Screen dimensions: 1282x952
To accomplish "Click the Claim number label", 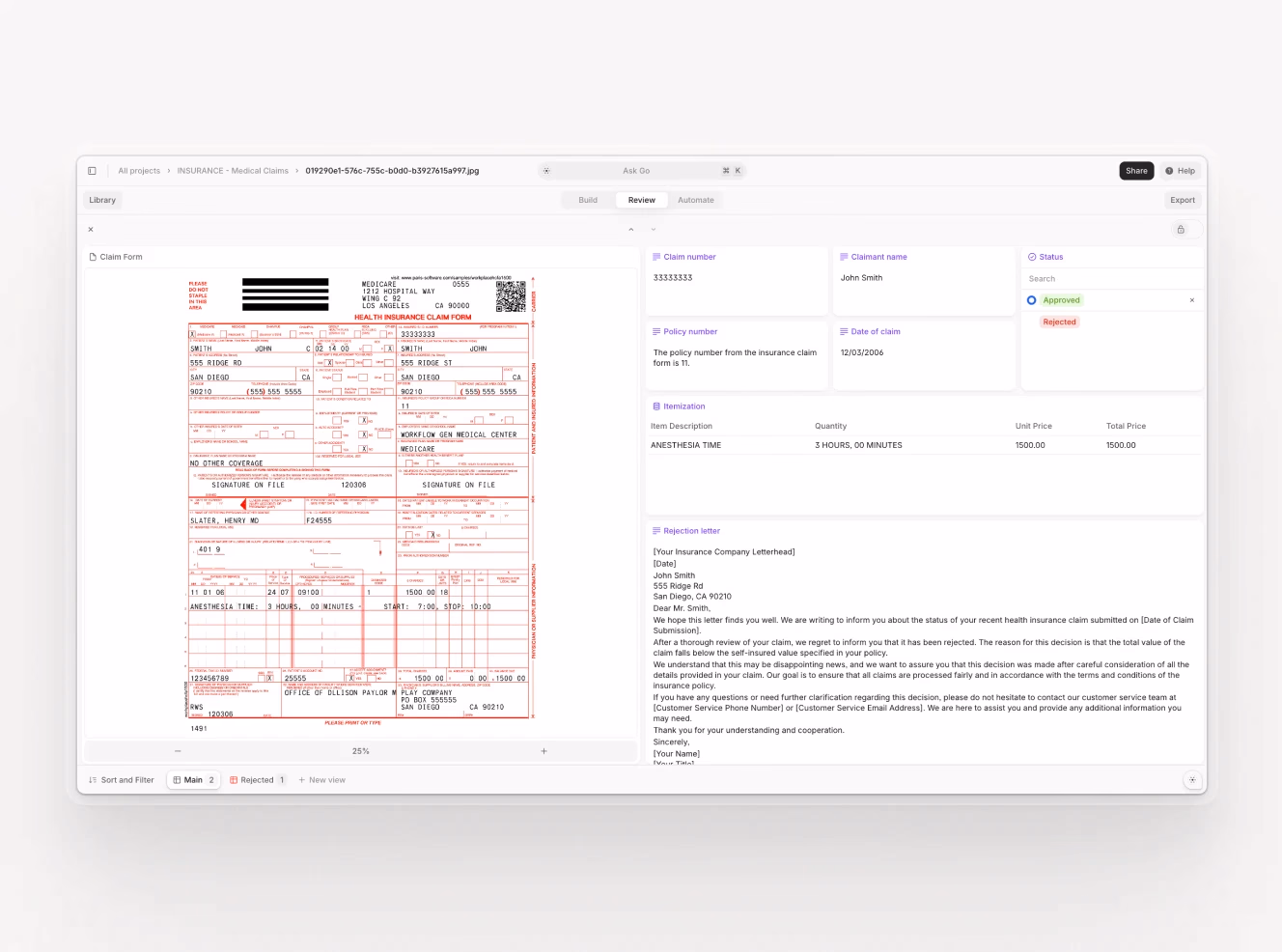I will [689, 257].
